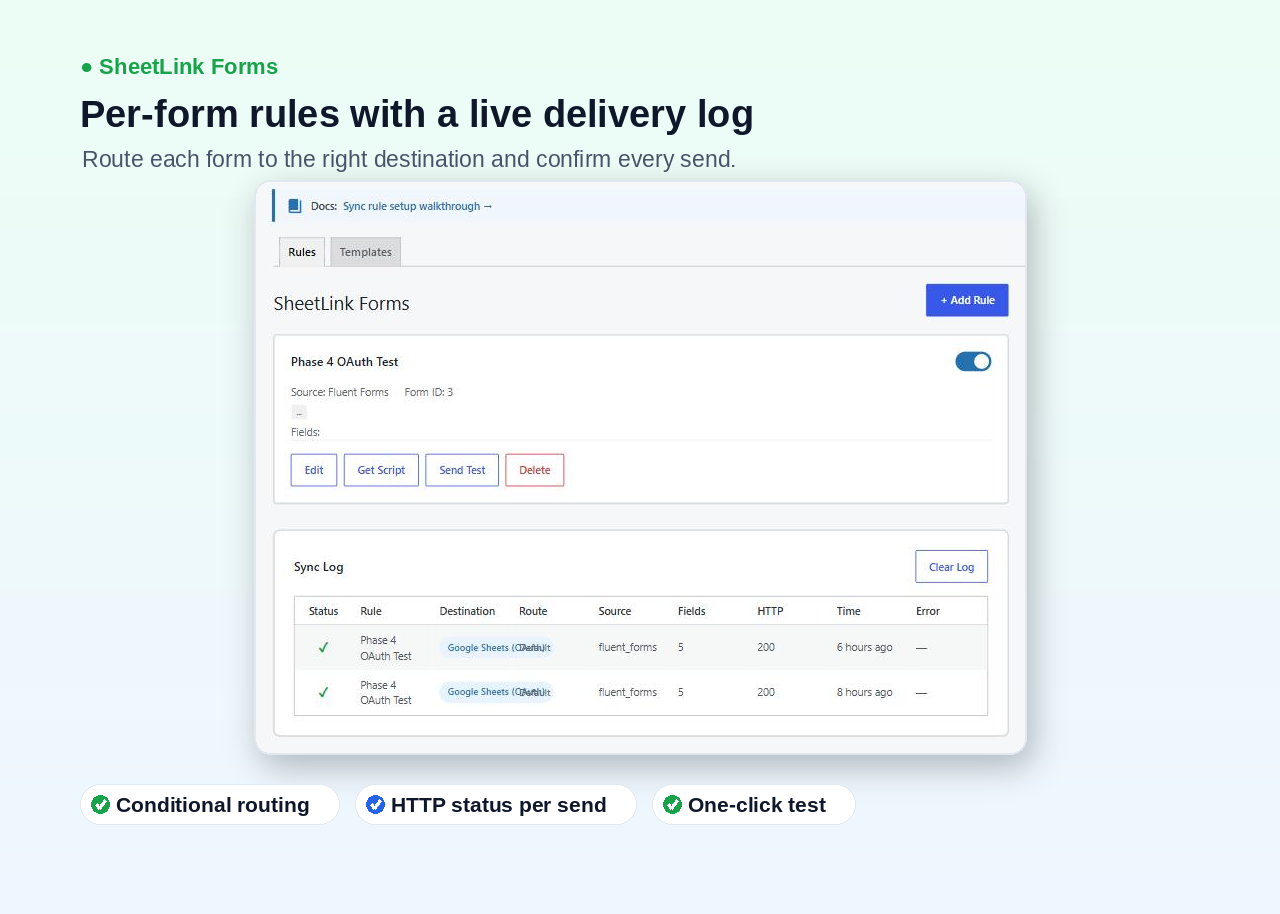1280x914 pixels.
Task: Click the Get Script button
Action: (x=381, y=470)
